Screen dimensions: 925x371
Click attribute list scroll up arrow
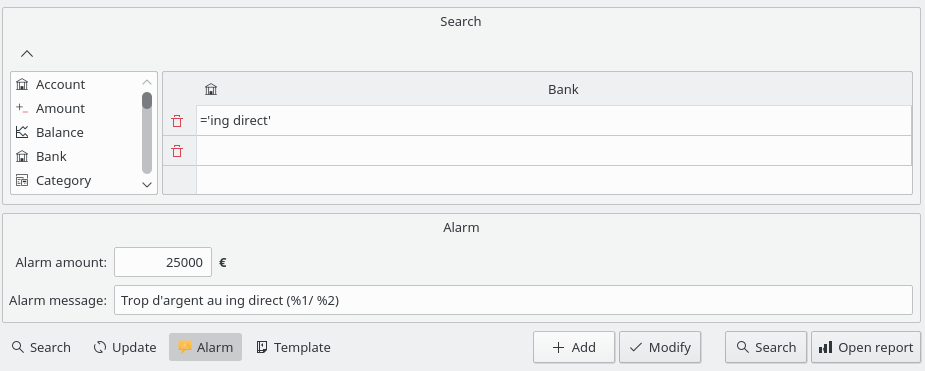147,82
